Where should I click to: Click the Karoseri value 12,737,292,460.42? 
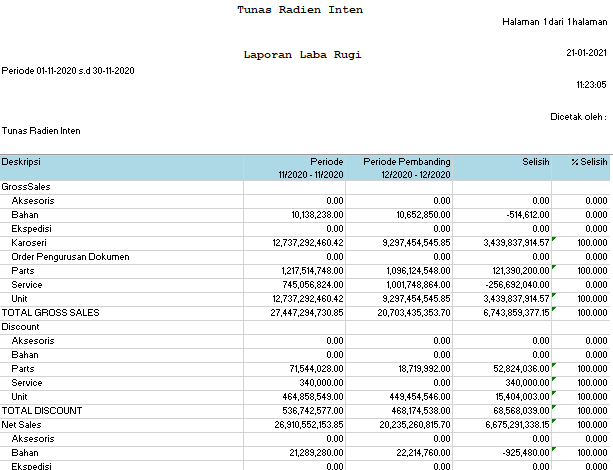tap(308, 243)
